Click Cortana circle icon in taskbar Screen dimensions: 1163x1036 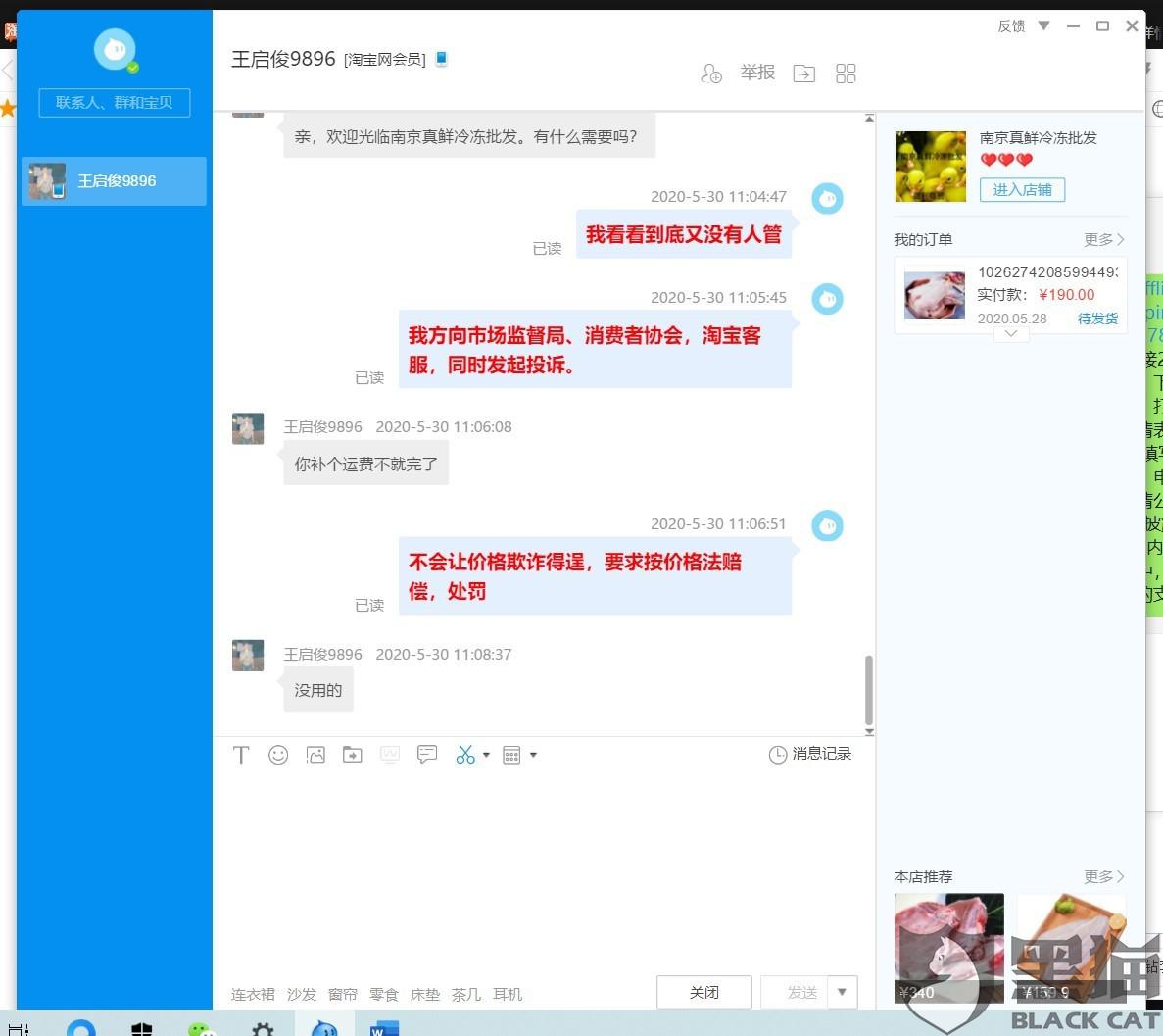coord(81,1028)
